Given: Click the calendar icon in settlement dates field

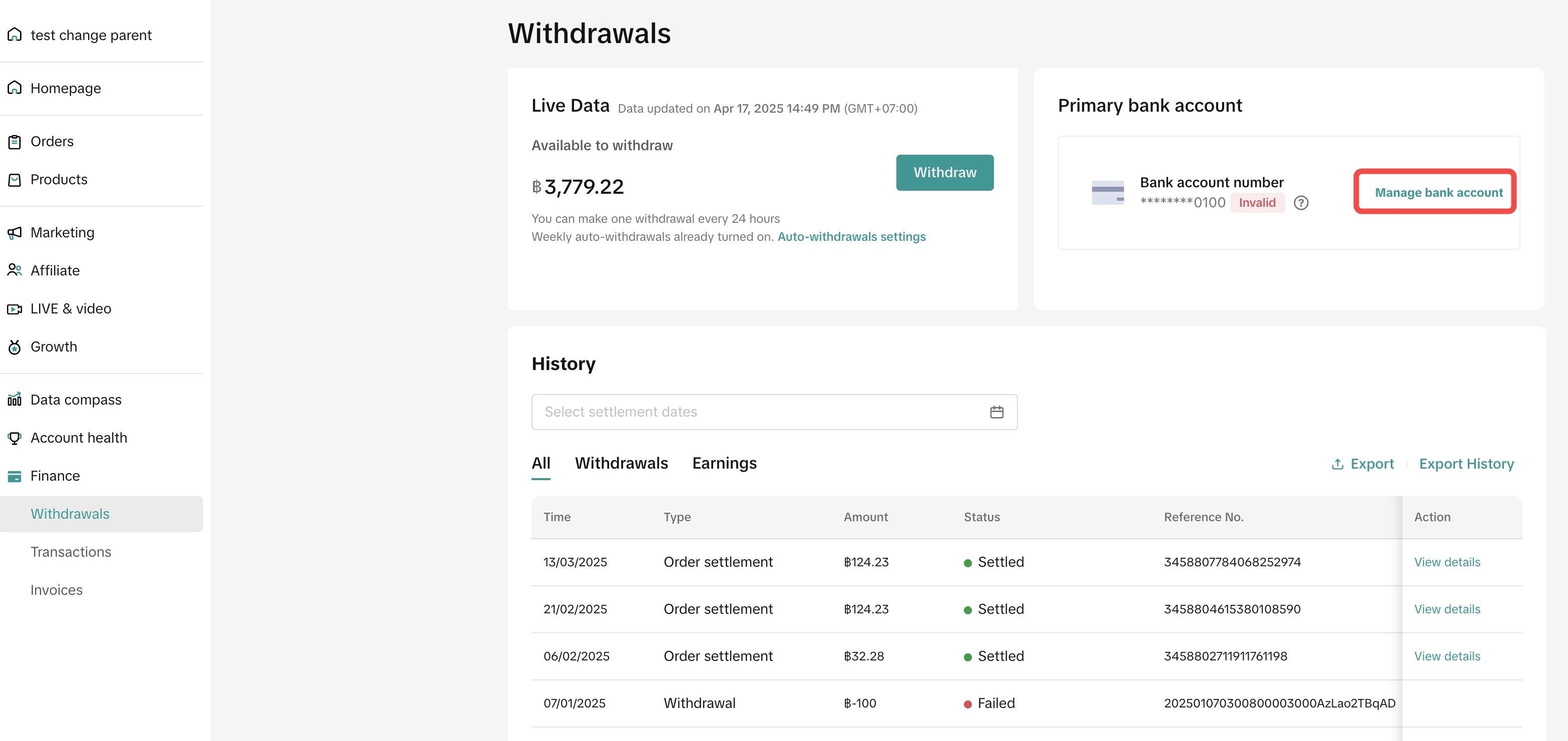Looking at the screenshot, I should click(x=996, y=412).
